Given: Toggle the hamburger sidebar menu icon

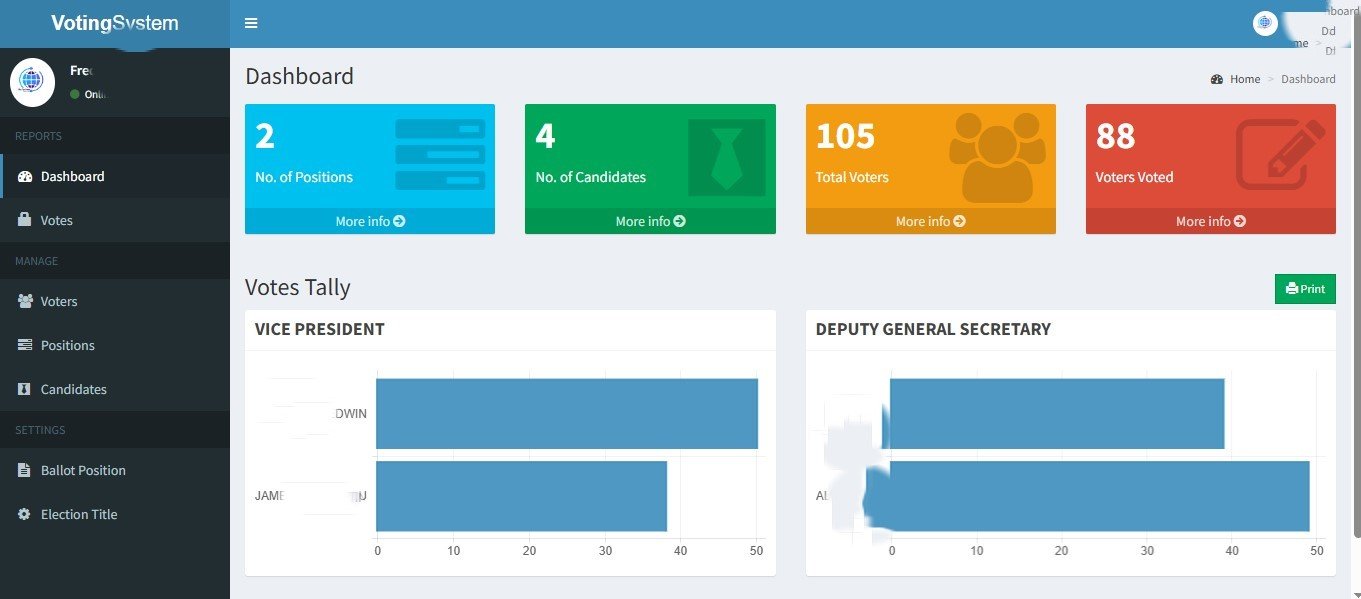Looking at the screenshot, I should coord(251,23).
